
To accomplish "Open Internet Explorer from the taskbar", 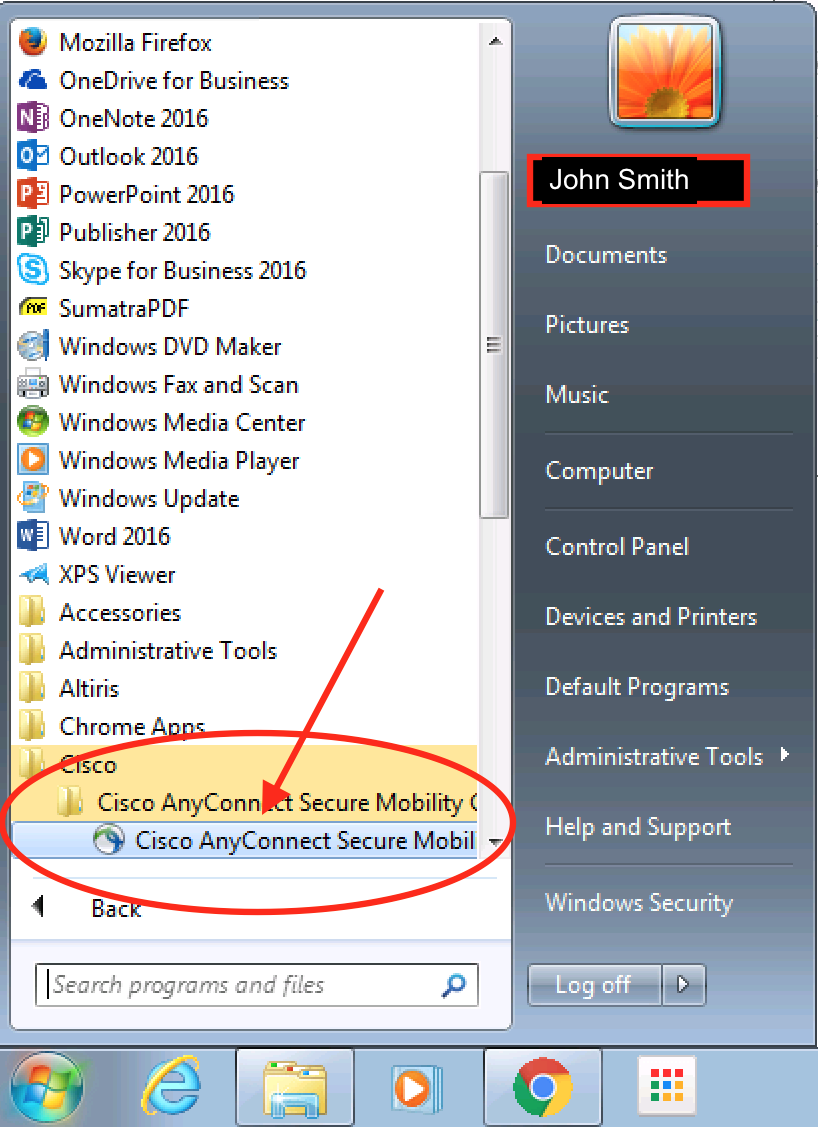I will 171,1086.
